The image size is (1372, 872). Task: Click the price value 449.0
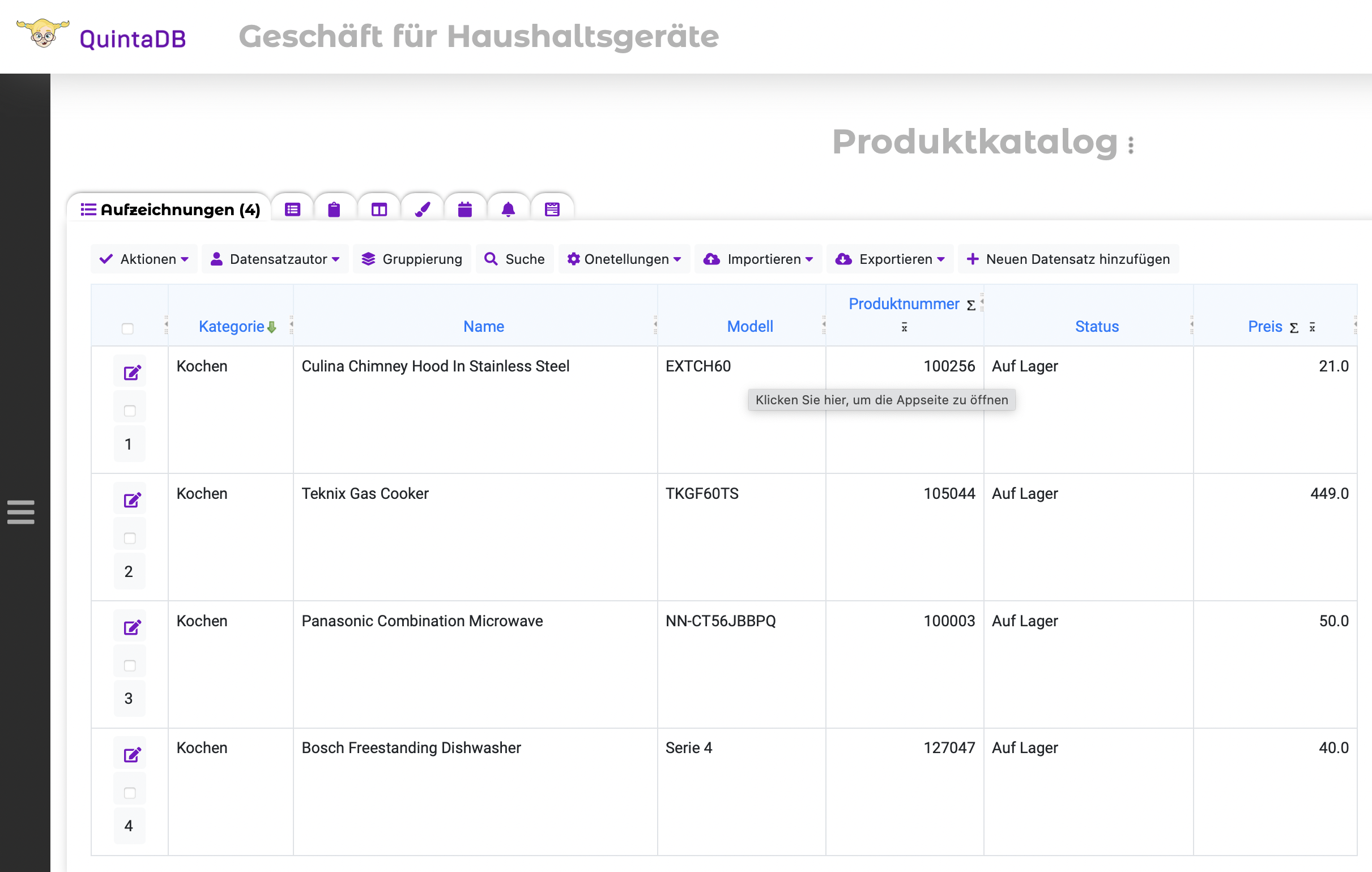(x=1330, y=494)
